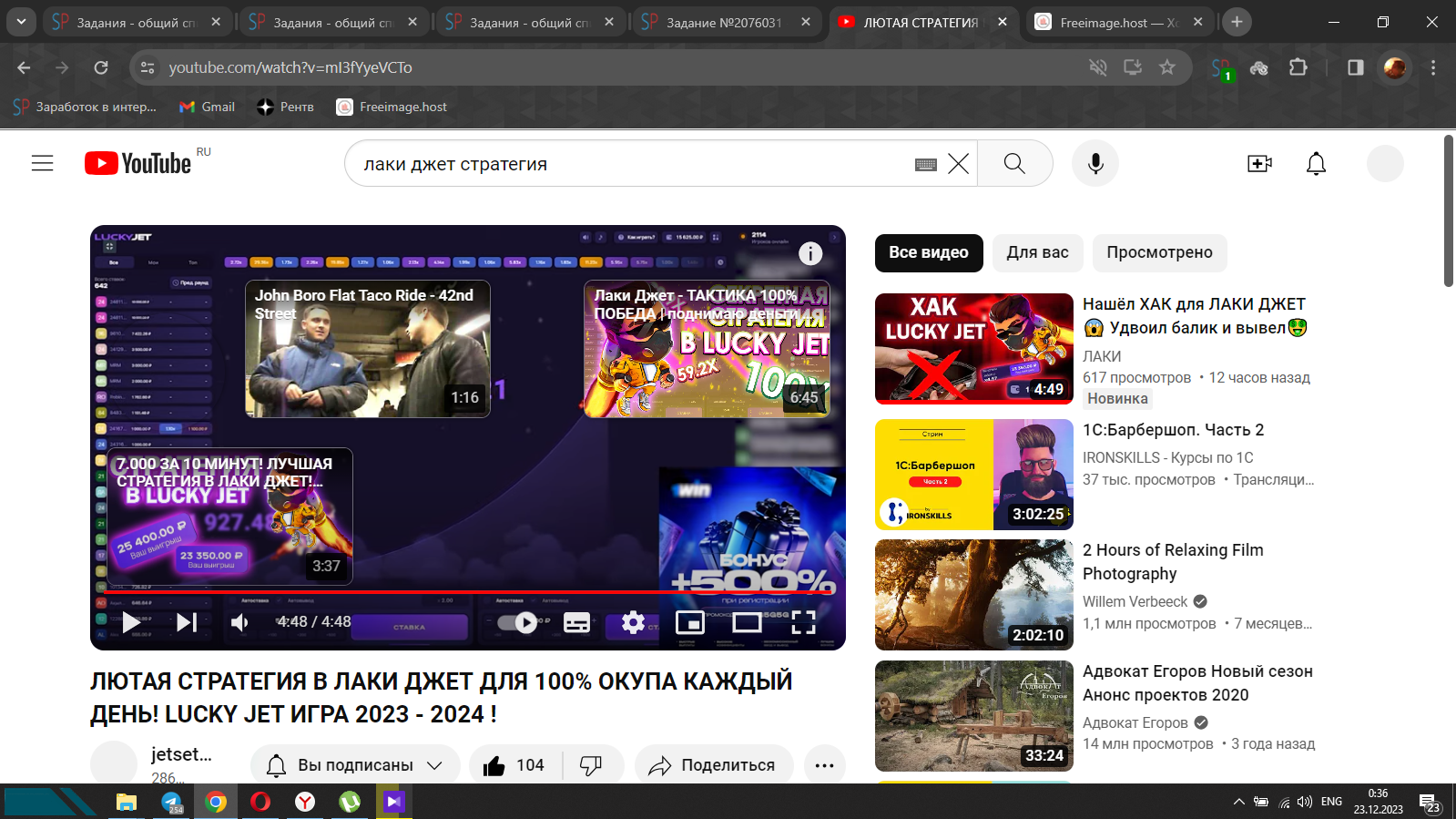Click the browser address bar
The height and width of the screenshot is (819, 1456).
pyautogui.click(x=619, y=67)
